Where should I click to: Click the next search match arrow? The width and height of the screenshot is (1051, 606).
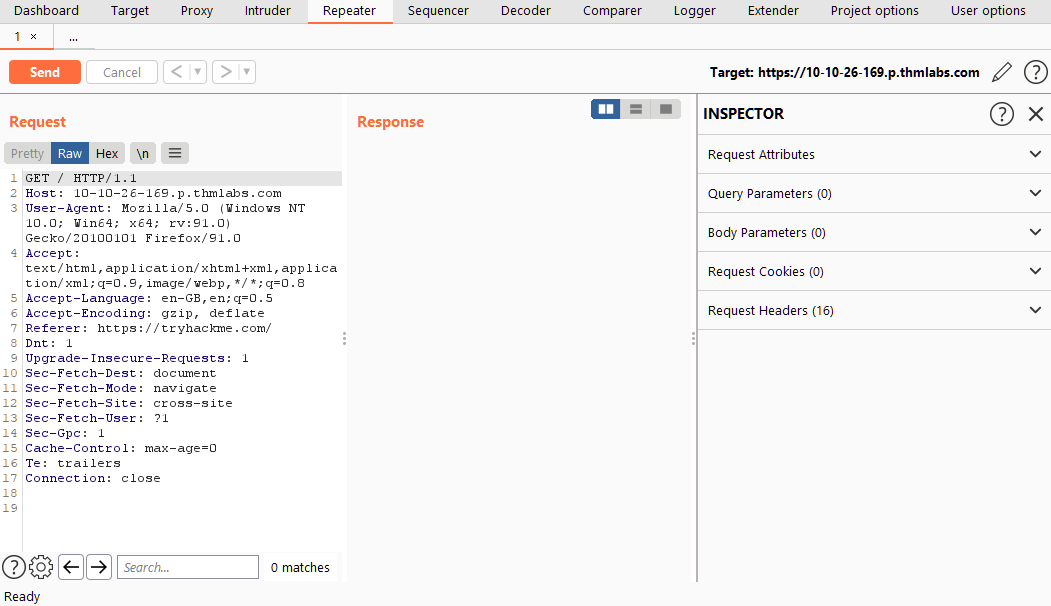coord(98,567)
